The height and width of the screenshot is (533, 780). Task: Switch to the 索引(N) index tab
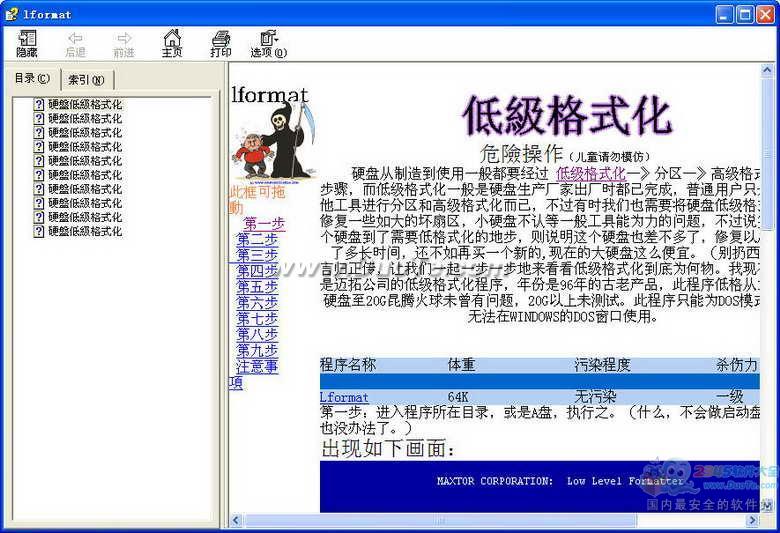tap(87, 80)
